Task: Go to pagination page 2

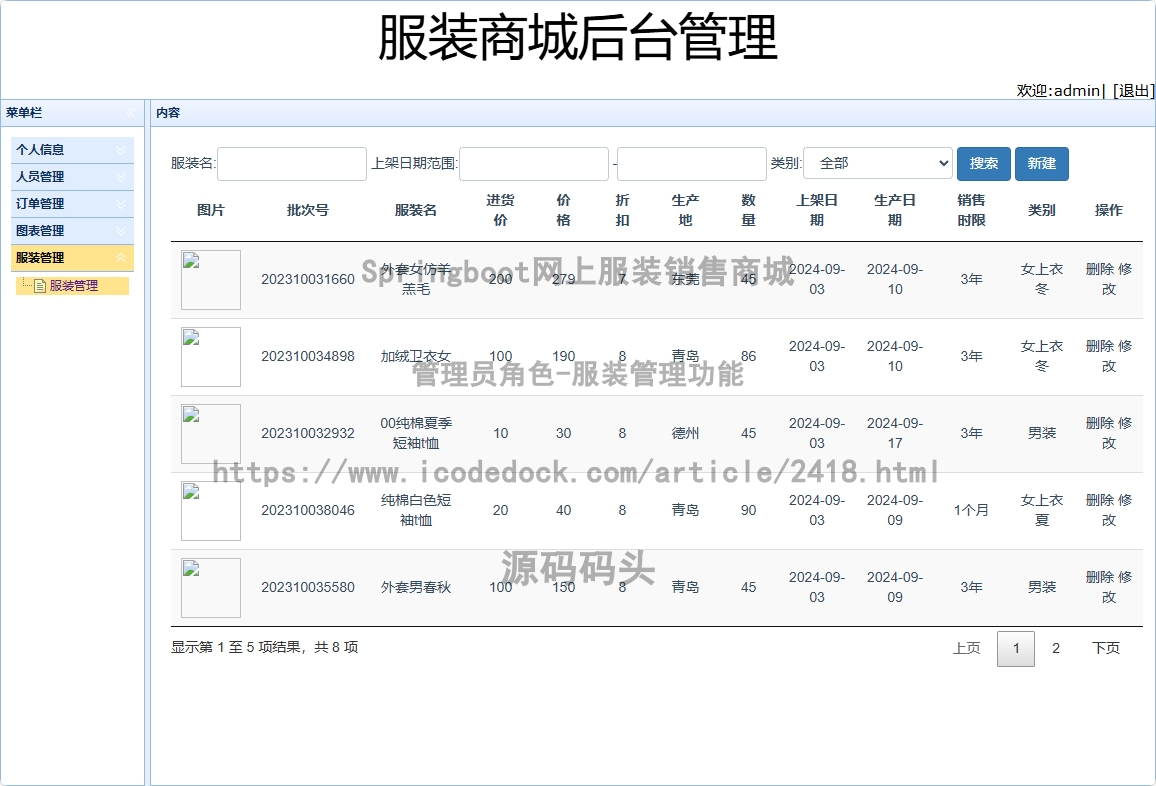Action: [x=1056, y=648]
